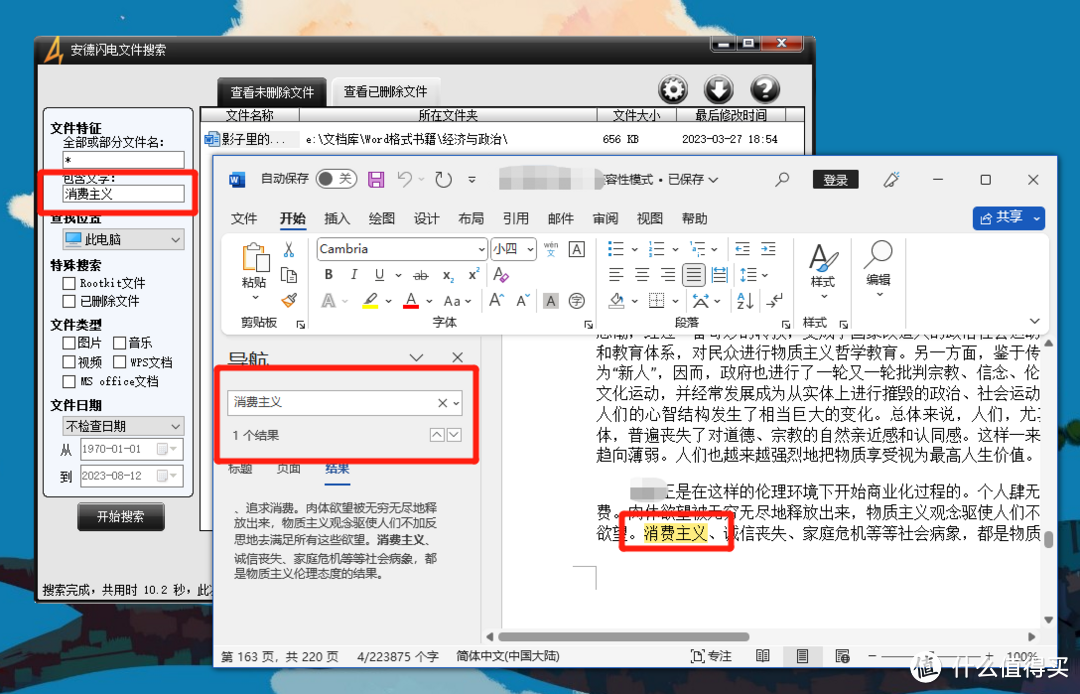Image resolution: width=1080 pixels, height=694 pixels.
Task: Toggle Show paragraph marks icon
Action: click(775, 301)
